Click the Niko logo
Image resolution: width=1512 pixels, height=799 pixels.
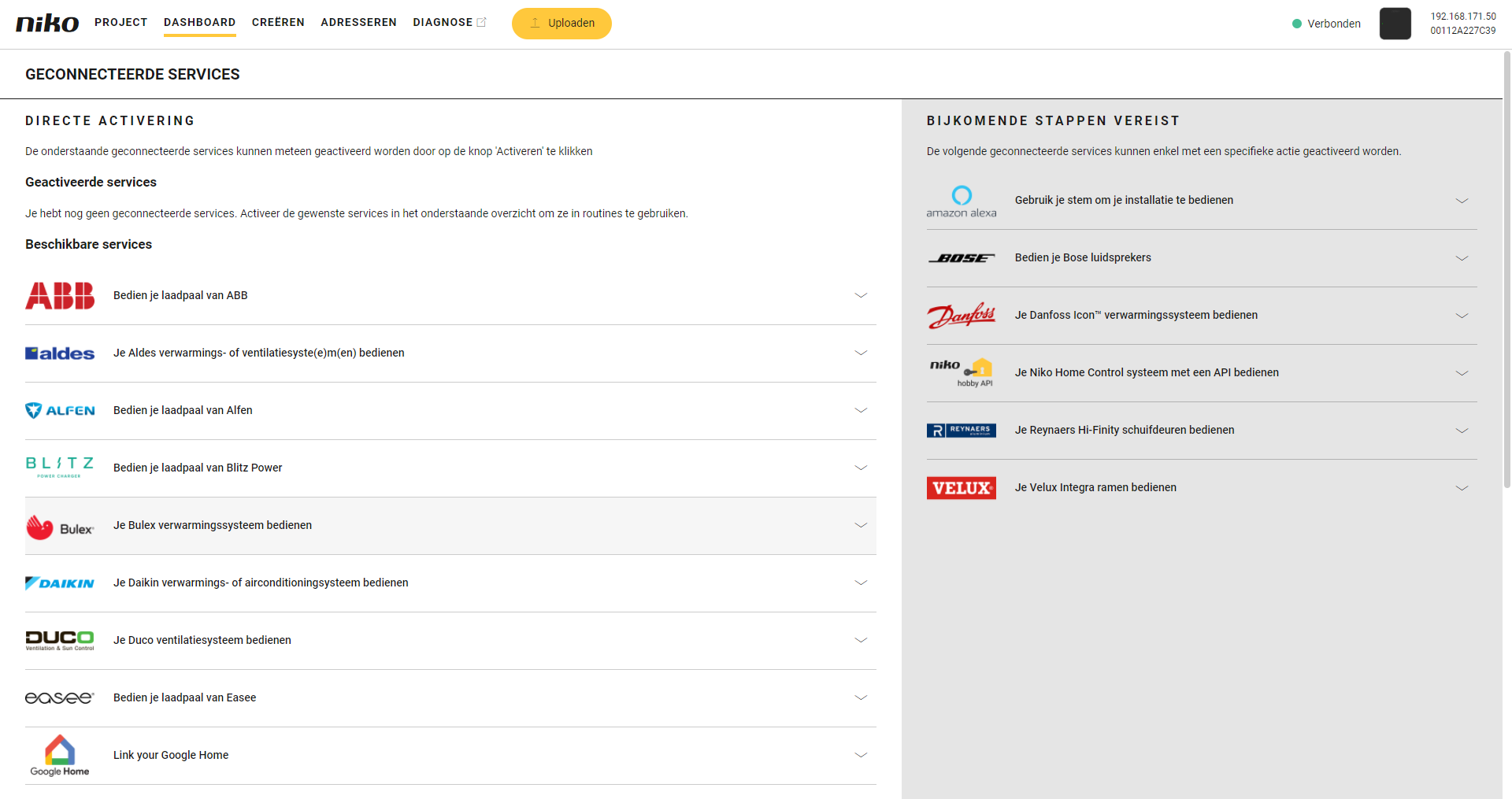click(47, 23)
